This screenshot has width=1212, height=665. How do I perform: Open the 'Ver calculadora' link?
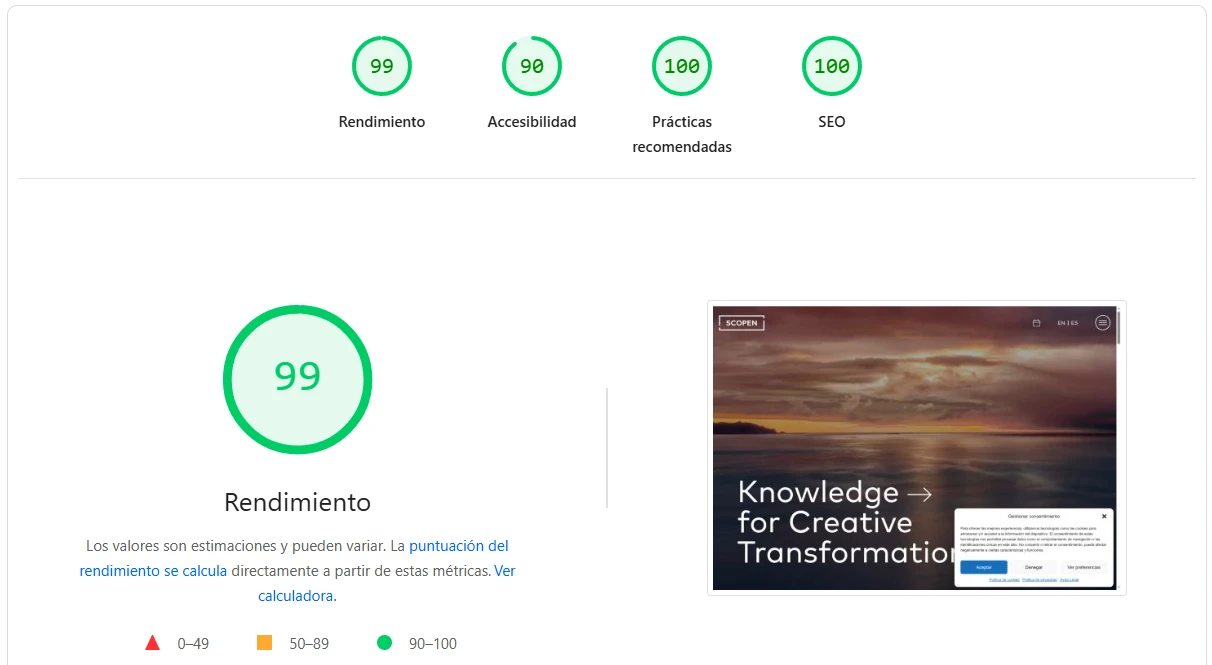point(504,571)
